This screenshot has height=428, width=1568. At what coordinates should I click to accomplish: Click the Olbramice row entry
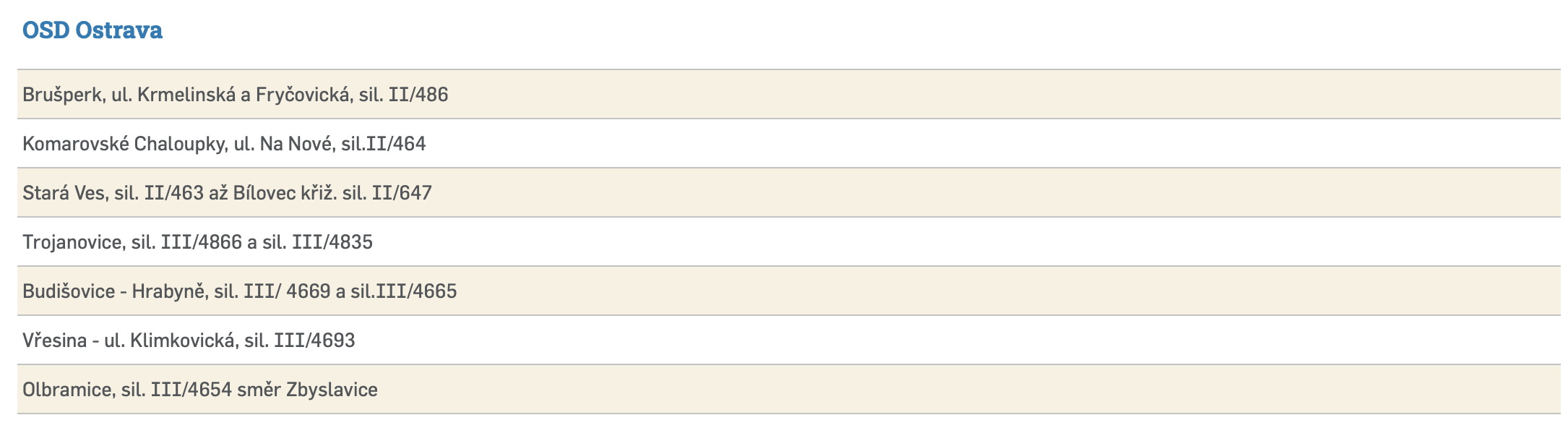tap(199, 390)
